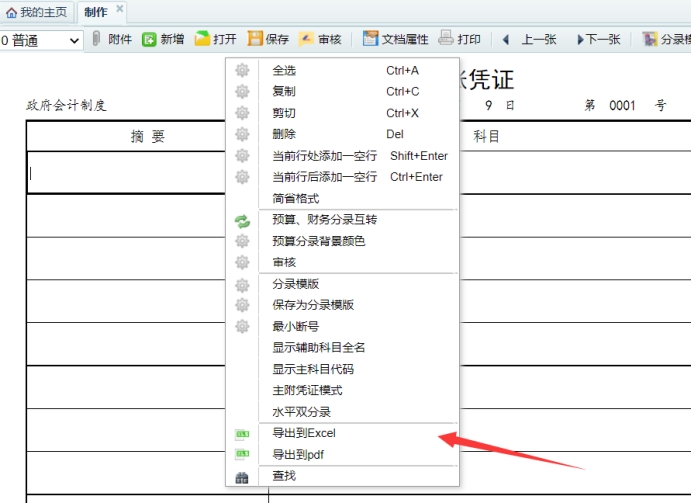This screenshot has width=692, height=503.
Task: Click the 审核 audit toolbar icon
Action: 307,40
